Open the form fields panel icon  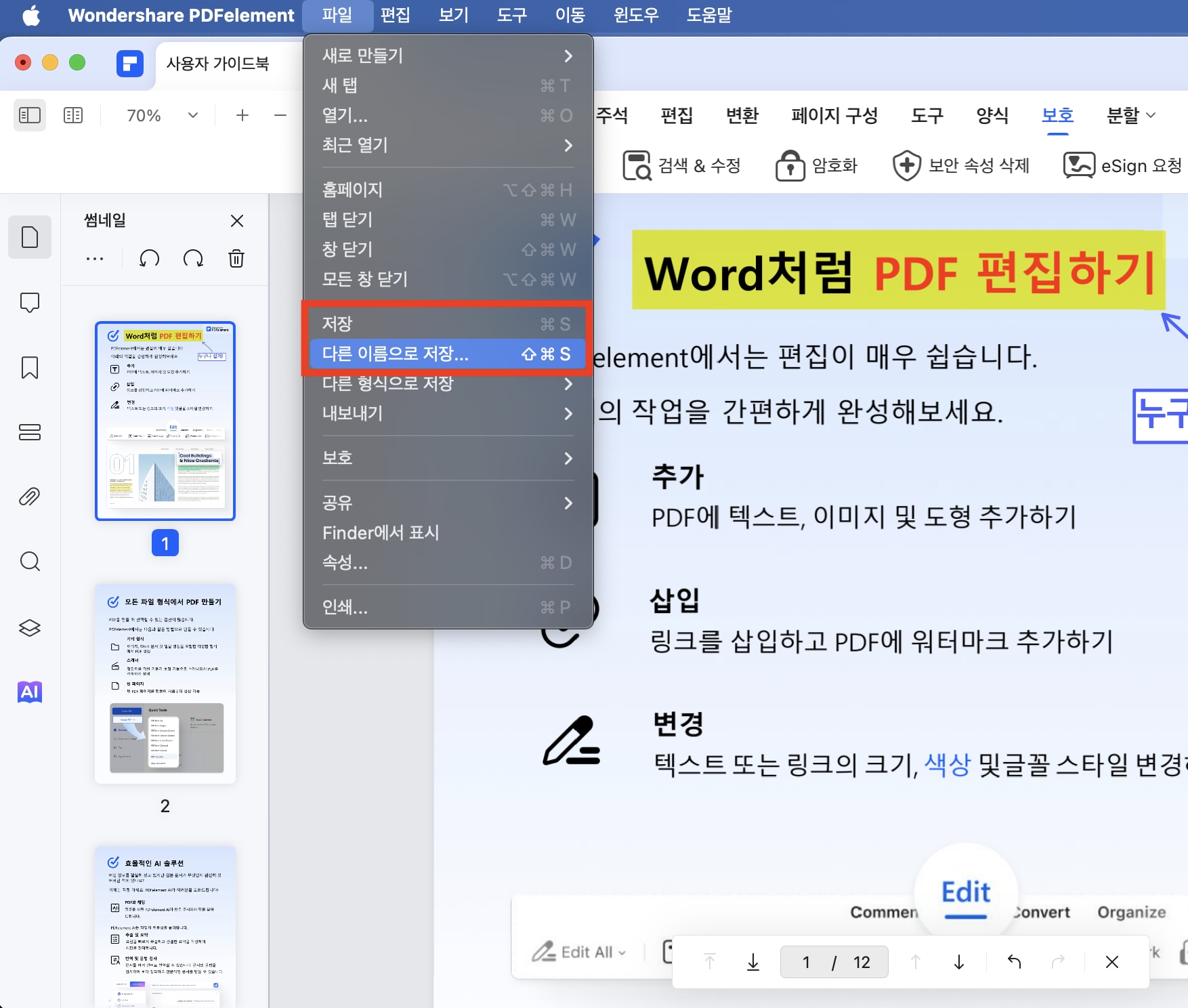tap(30, 432)
